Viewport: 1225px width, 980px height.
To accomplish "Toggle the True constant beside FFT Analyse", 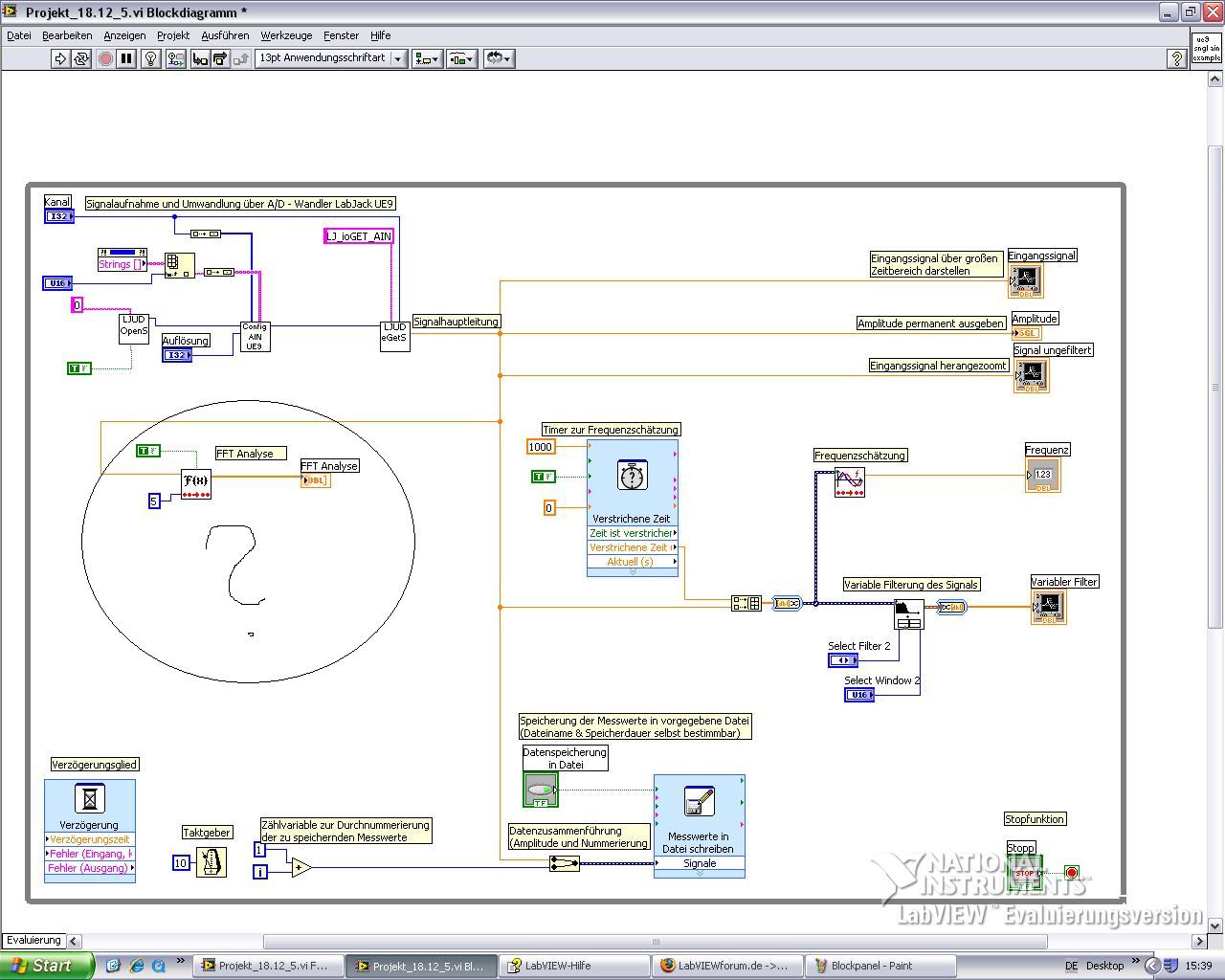I will [x=148, y=451].
